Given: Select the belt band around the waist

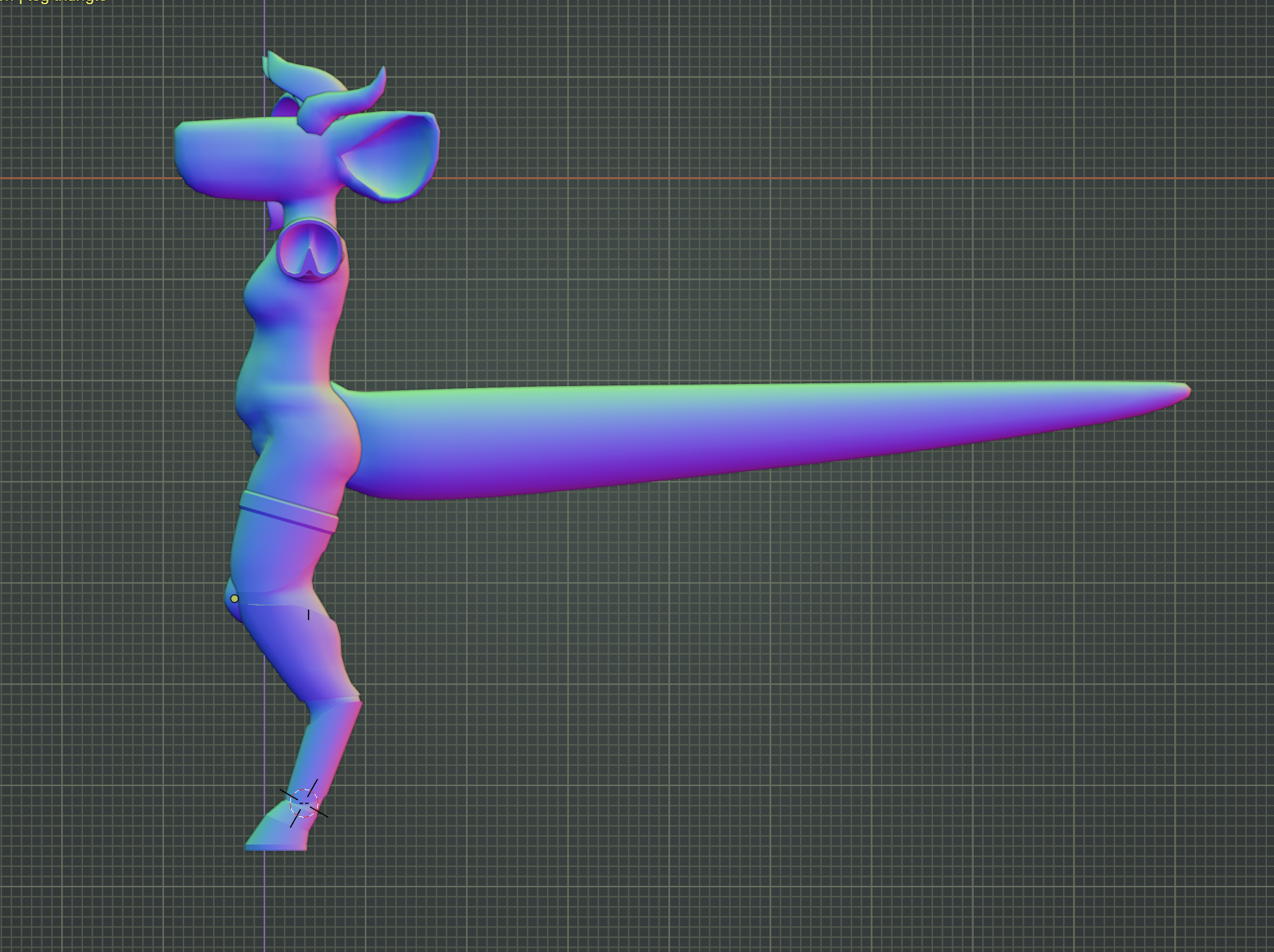Looking at the screenshot, I should click(288, 512).
